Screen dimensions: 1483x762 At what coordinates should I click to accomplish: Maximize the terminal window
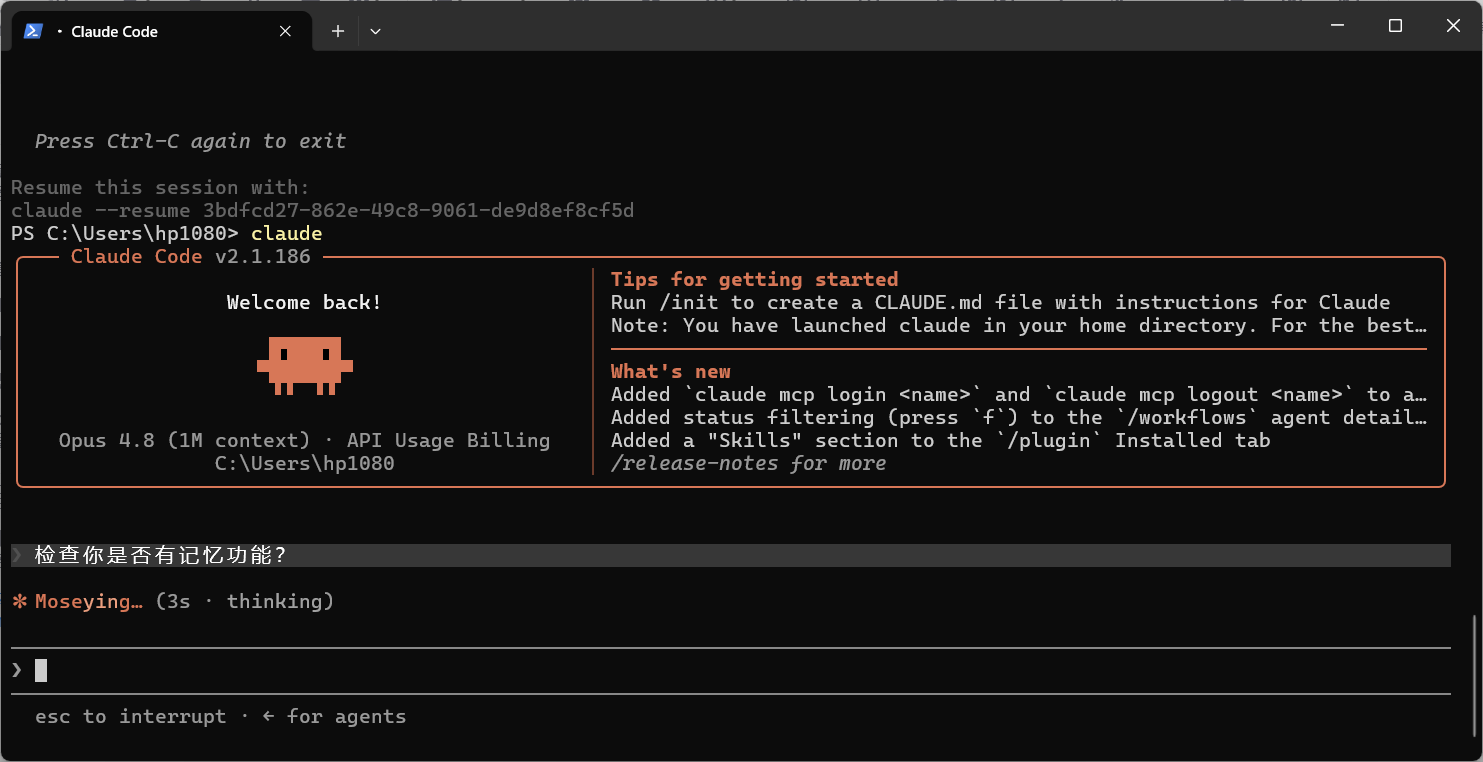pyautogui.click(x=1395, y=26)
